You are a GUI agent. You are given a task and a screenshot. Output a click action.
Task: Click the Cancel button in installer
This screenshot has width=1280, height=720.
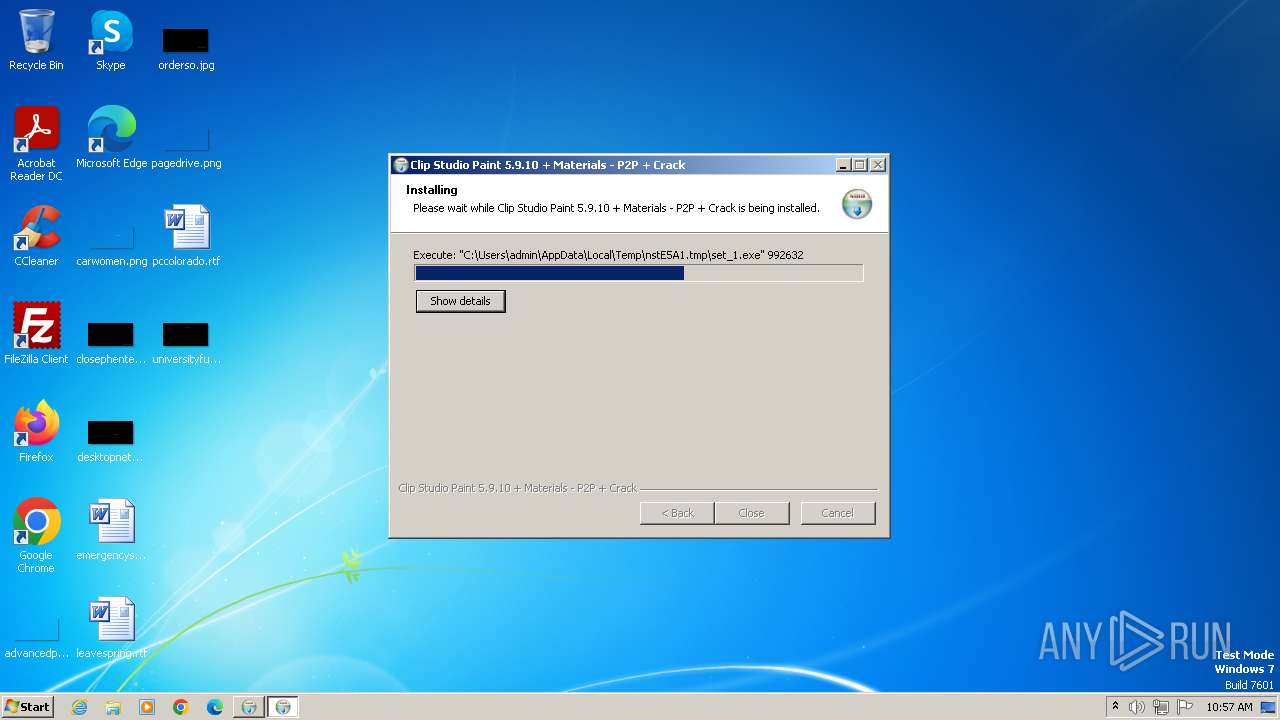click(837, 513)
